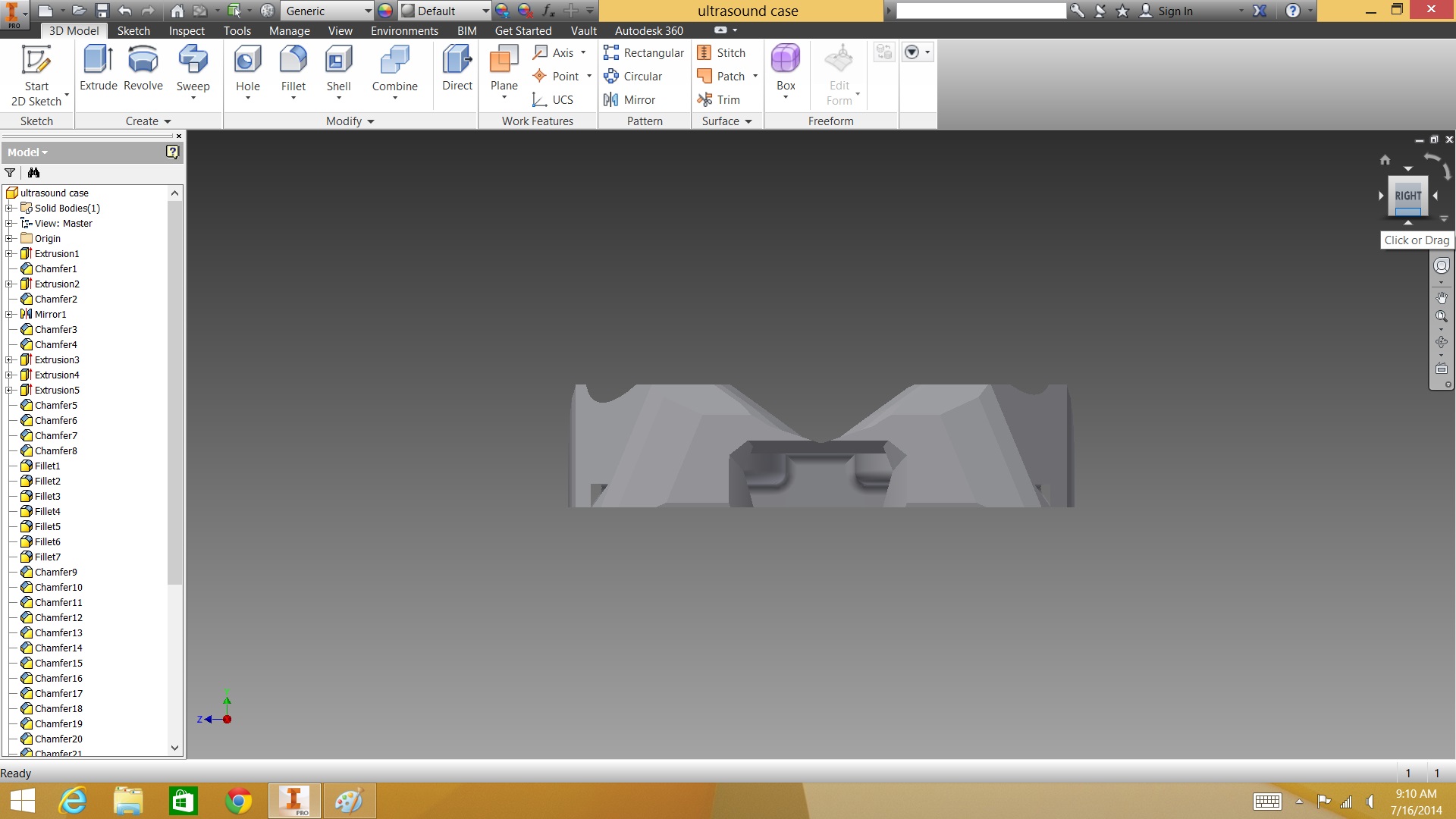Image resolution: width=1456 pixels, height=819 pixels.
Task: Click the Windows Start button
Action: coord(22,801)
